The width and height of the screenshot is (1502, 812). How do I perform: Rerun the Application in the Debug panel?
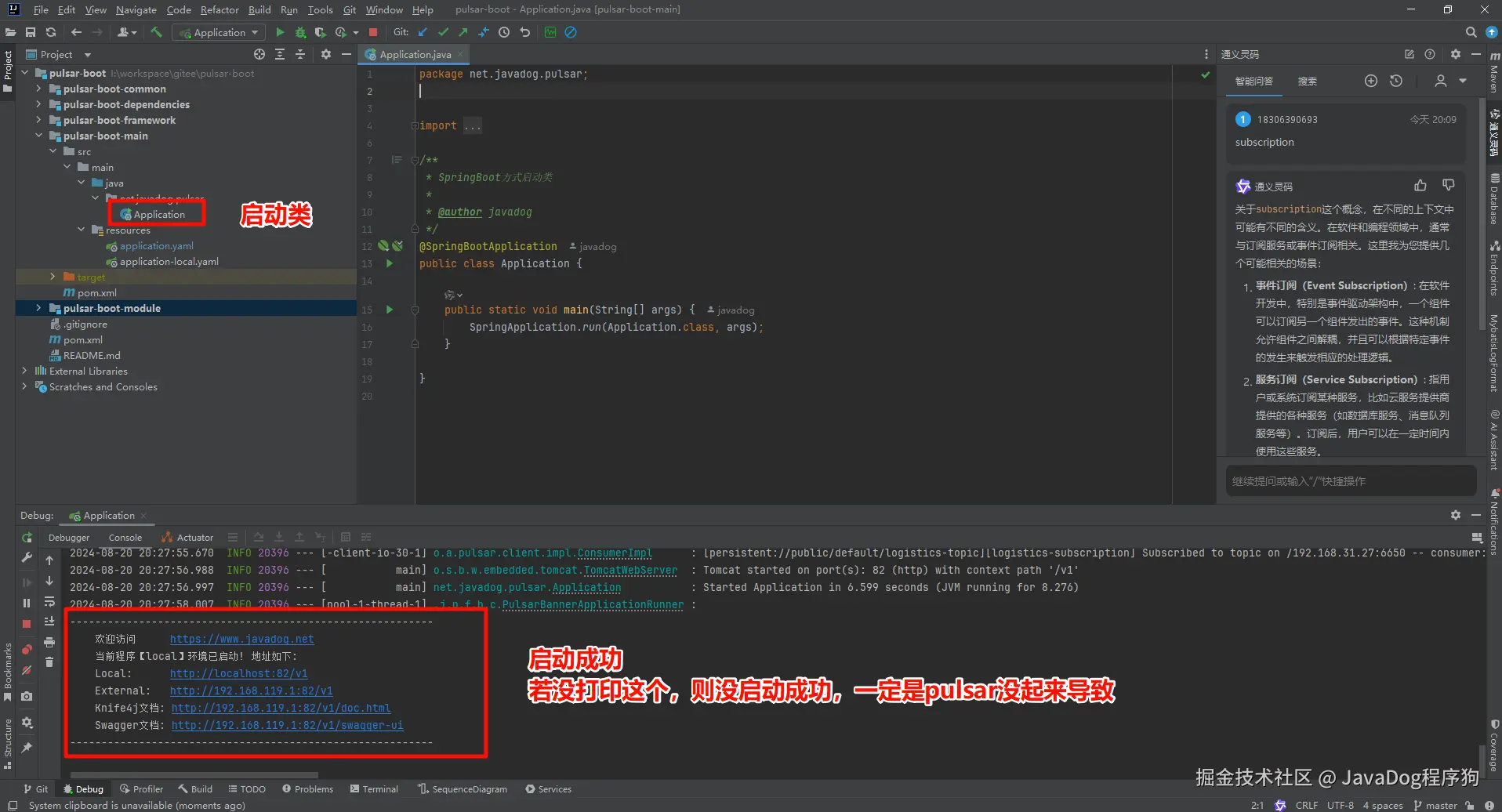27,538
